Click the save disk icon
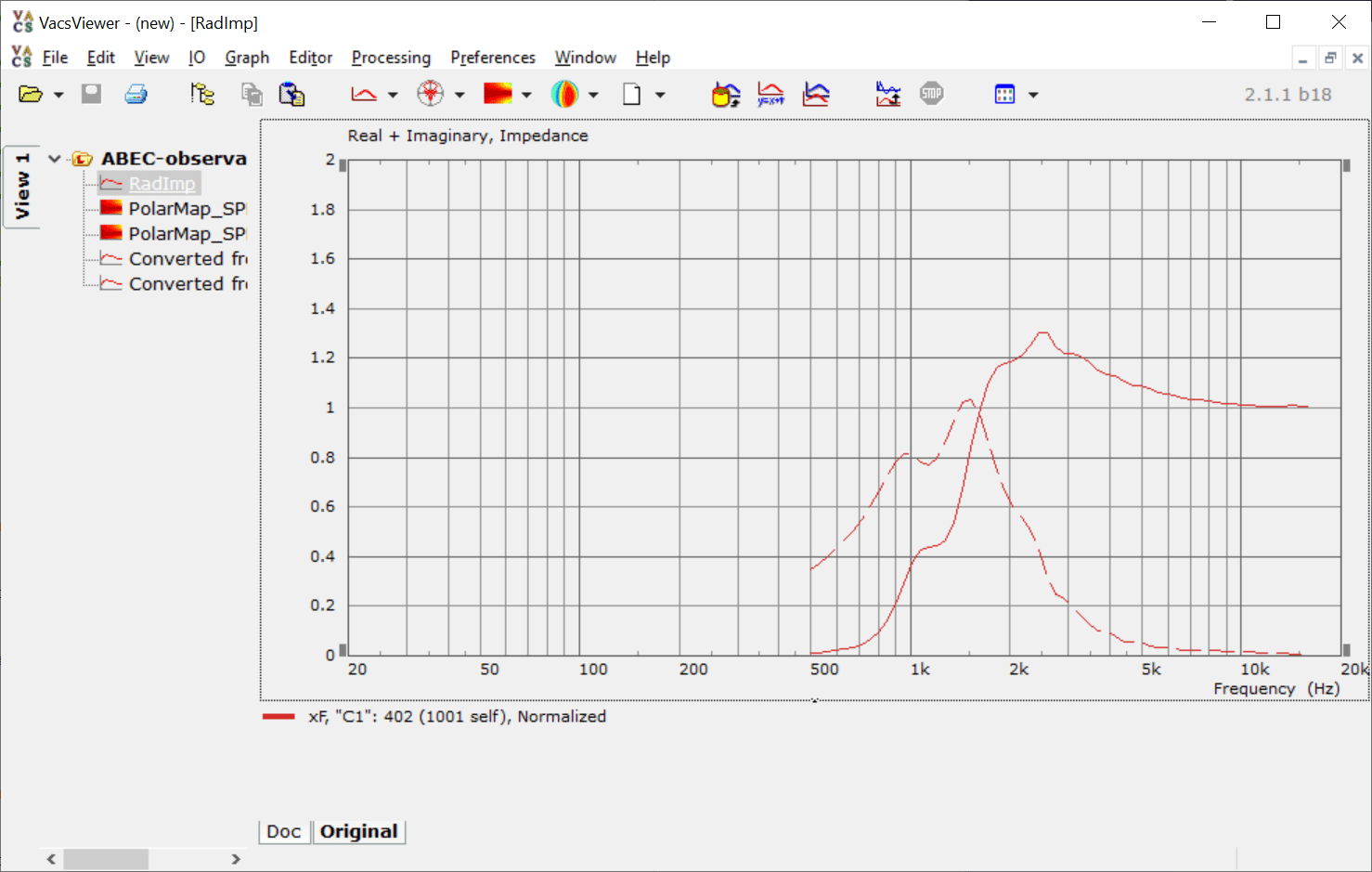Screen dimensions: 1372x872 click(91, 94)
